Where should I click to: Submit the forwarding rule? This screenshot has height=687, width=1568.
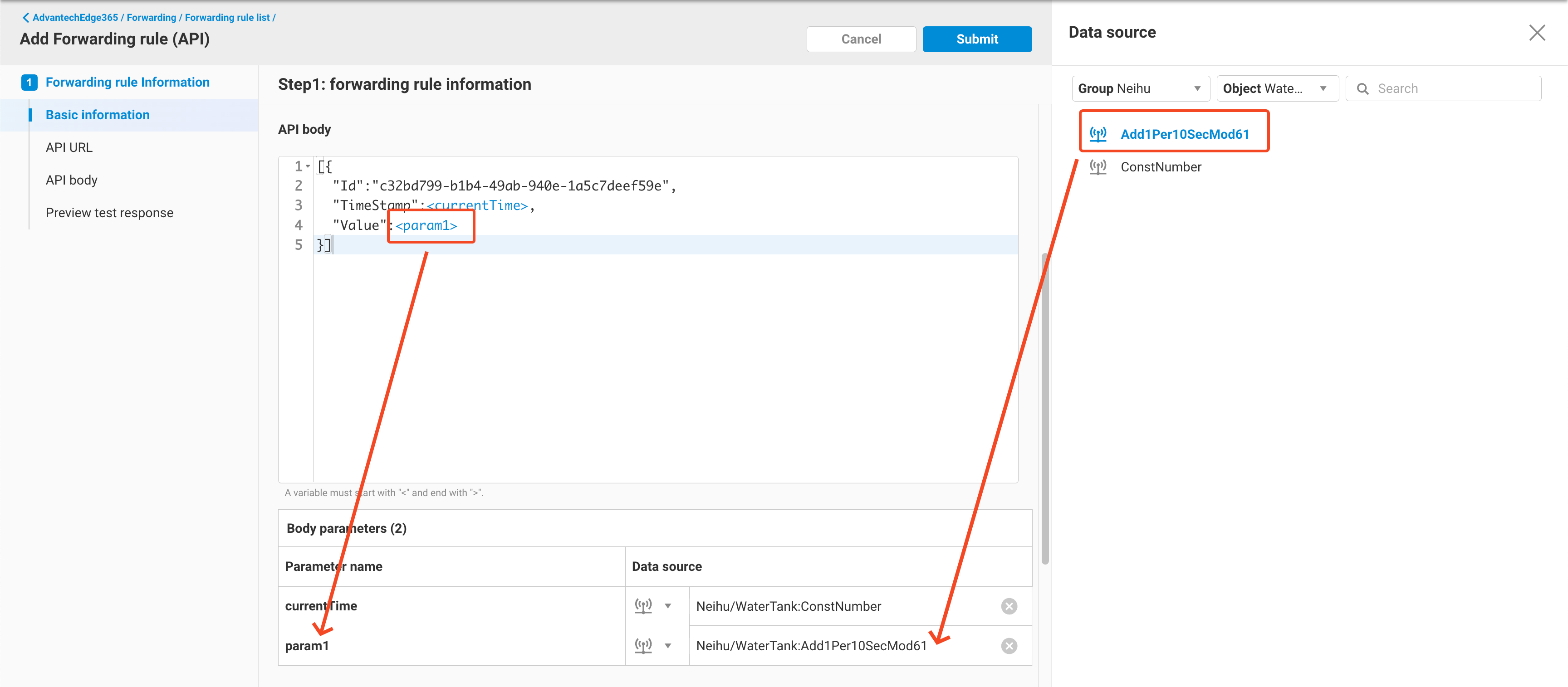point(976,39)
